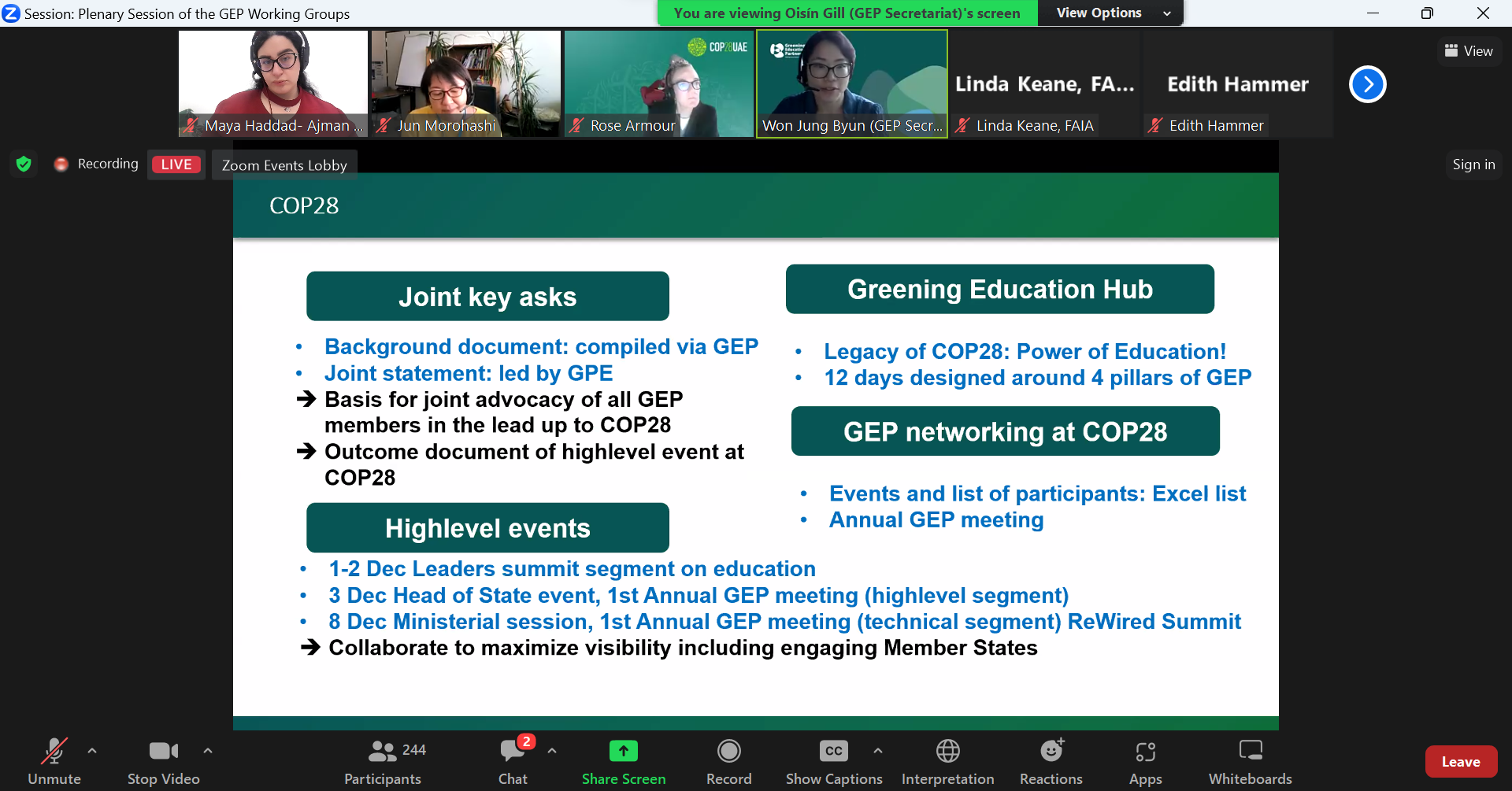
Task: Open the Interpretation globe icon
Action: tap(947, 752)
